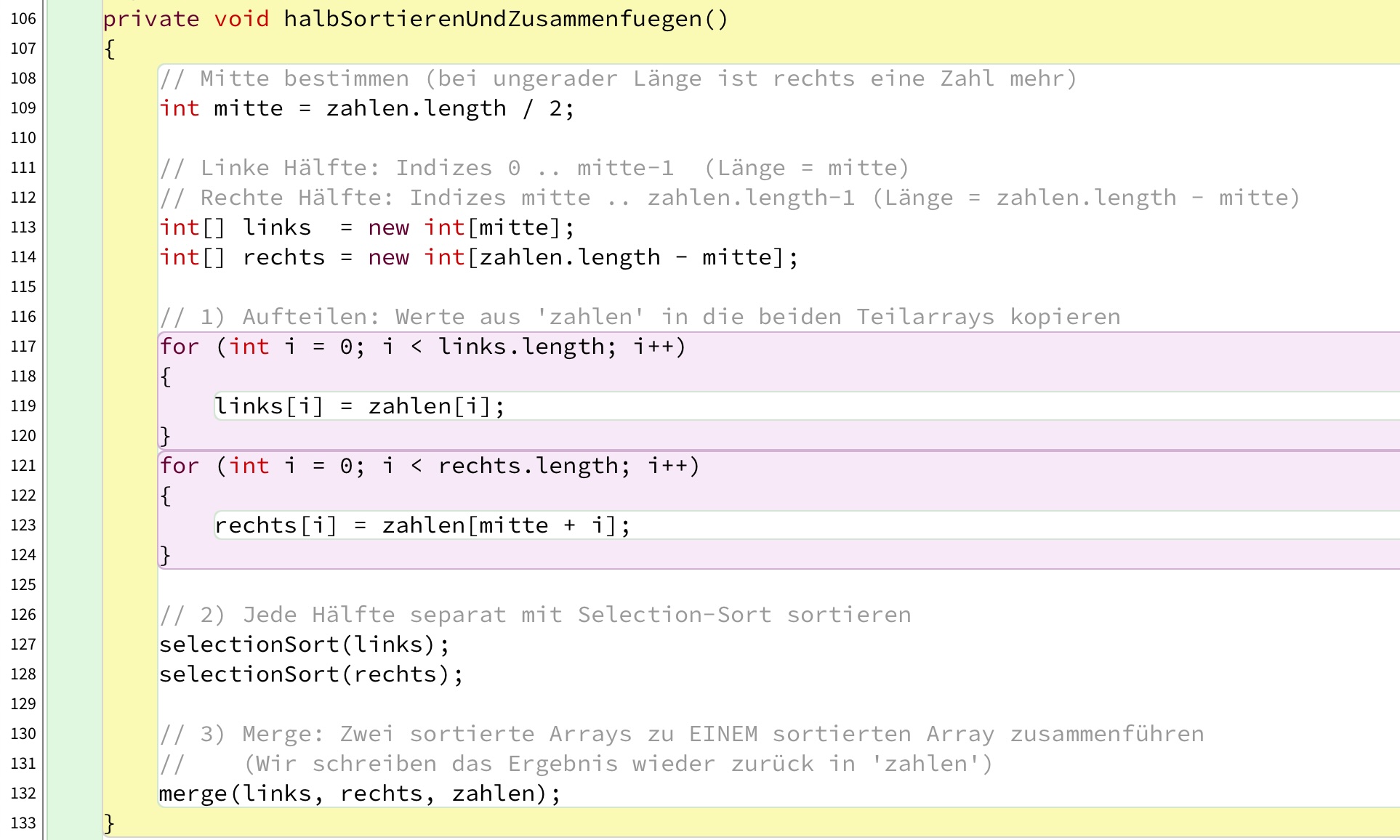Click the 'int[] links = new int[mitte];' declaration
This screenshot has width=1400, height=840.
tap(366, 227)
